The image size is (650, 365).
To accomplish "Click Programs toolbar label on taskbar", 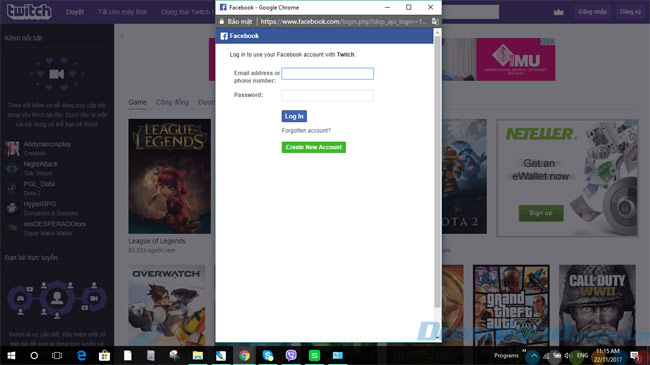I will [x=506, y=355].
